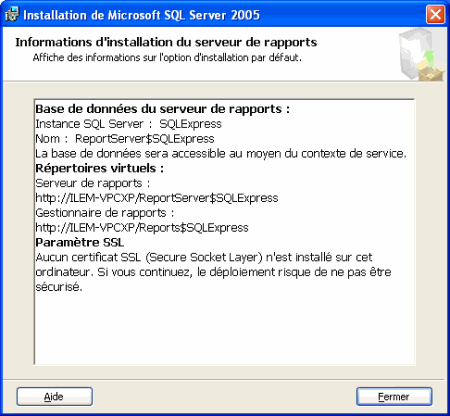Viewport: 450px width, 416px height.
Task: Click the Gestionnaire de rapports : label
Action: [105, 213]
